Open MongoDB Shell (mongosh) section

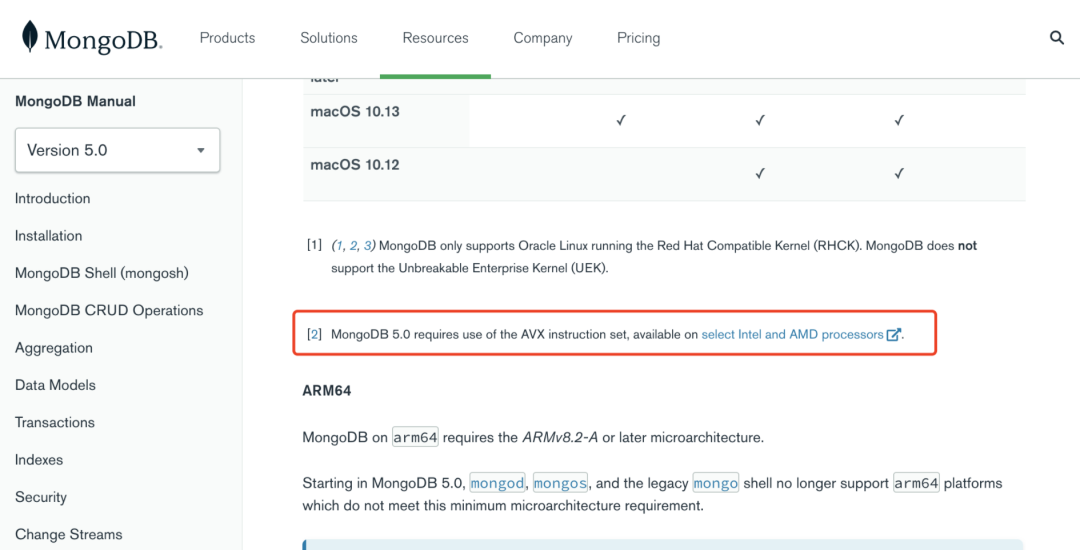click(102, 273)
